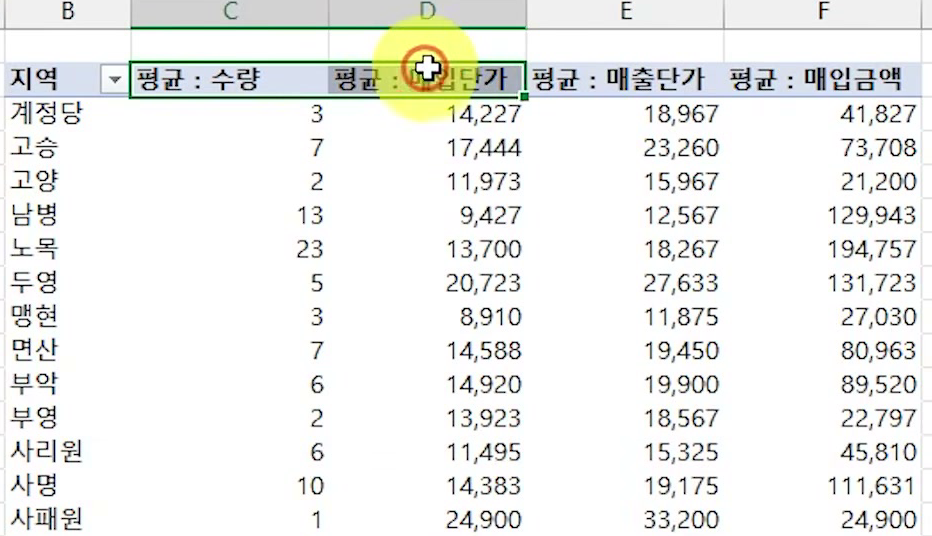This screenshot has width=932, height=536.
Task: Click the cell with value 14,227
Action: [427, 113]
